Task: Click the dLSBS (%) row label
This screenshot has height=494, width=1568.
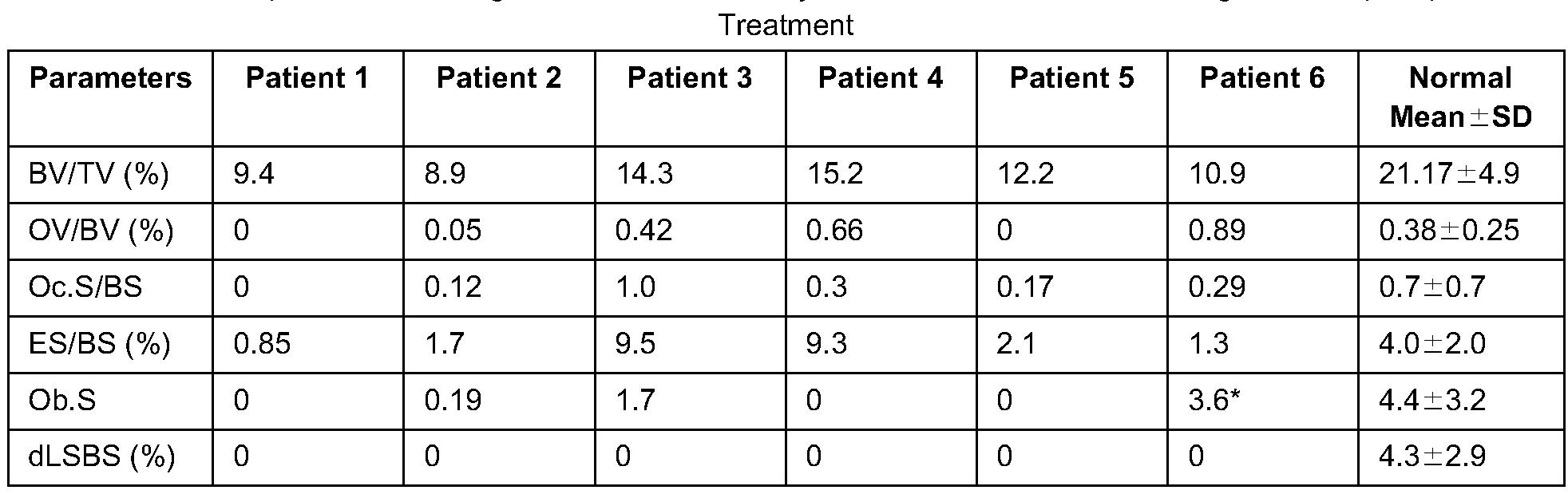Action: pyautogui.click(x=101, y=456)
